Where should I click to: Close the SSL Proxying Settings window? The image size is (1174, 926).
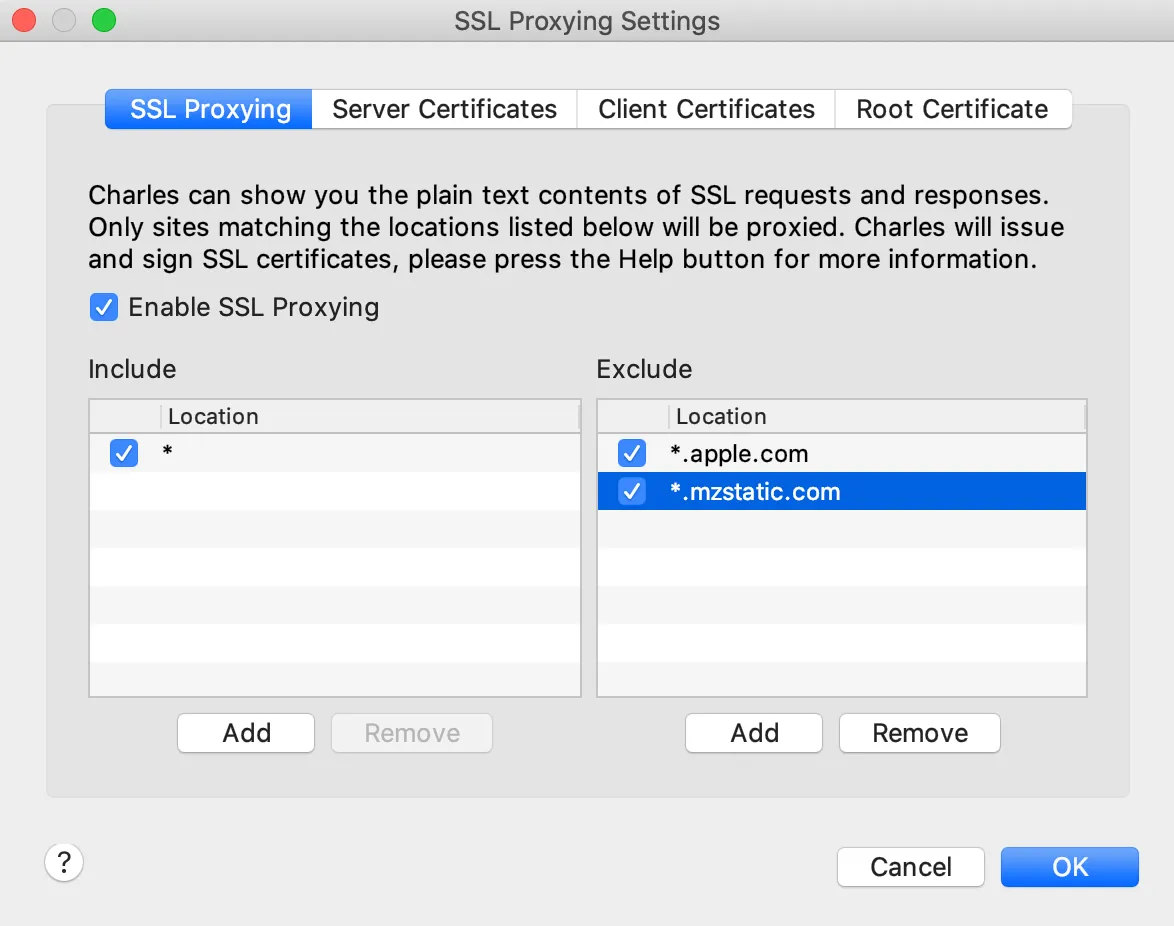(x=24, y=20)
